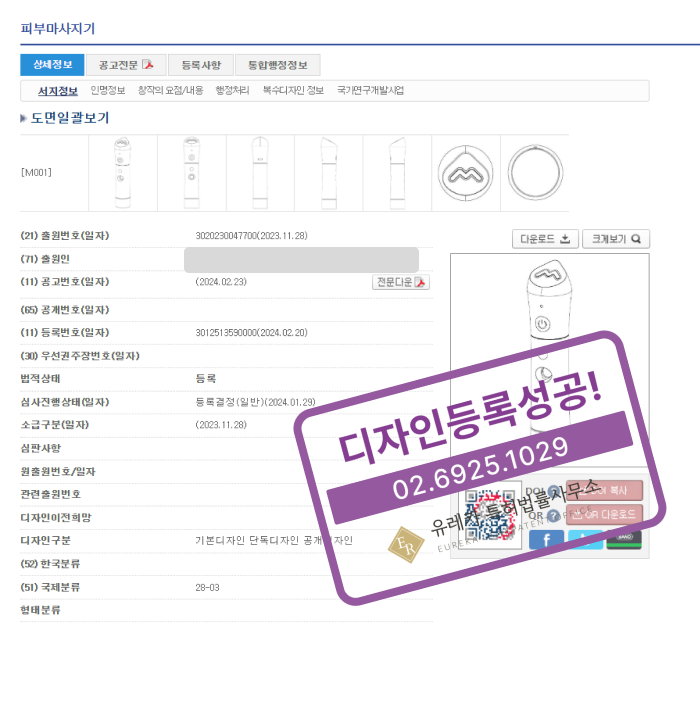Select the circular bottom-view drawing thumbnail
The width and height of the screenshot is (700, 723).
(x=536, y=167)
